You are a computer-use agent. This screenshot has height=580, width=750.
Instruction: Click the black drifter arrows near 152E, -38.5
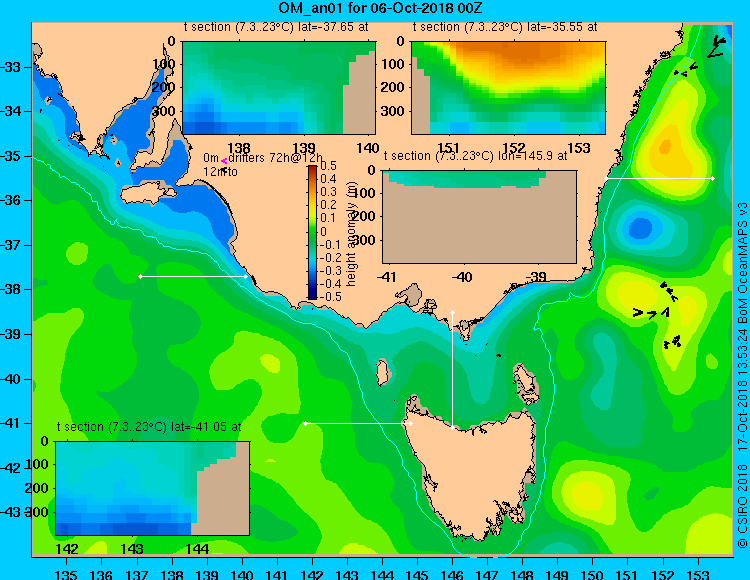tap(651, 313)
